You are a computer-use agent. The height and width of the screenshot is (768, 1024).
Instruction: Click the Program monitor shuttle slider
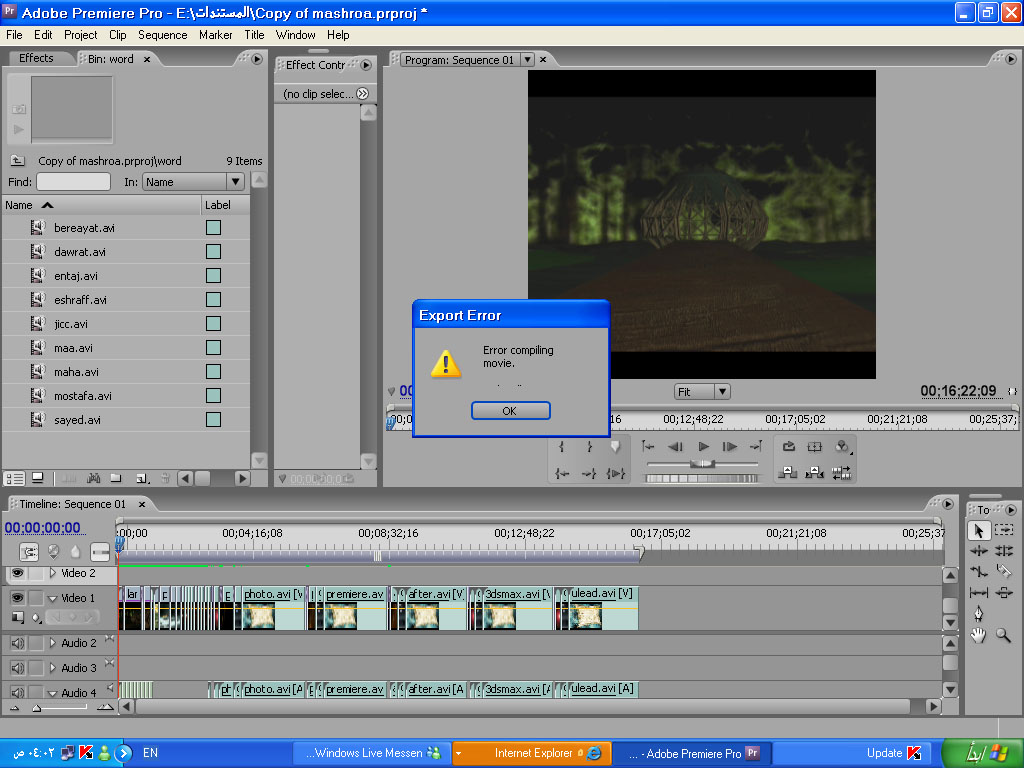click(x=702, y=464)
